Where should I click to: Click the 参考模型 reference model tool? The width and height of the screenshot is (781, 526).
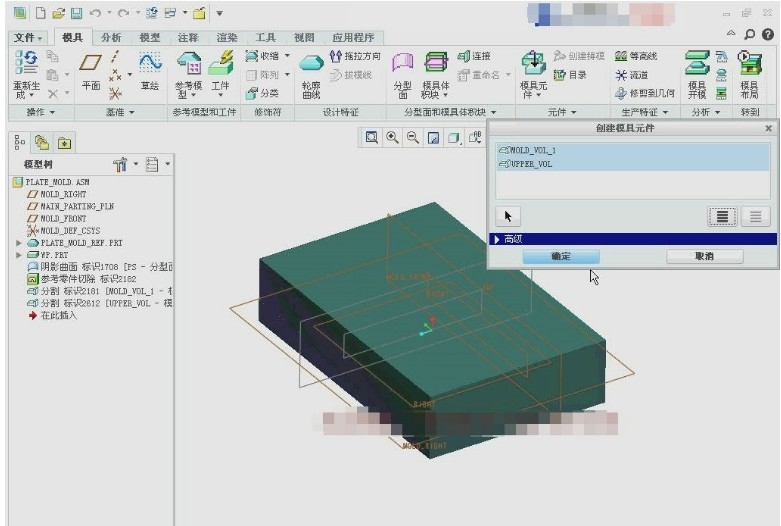click(189, 75)
